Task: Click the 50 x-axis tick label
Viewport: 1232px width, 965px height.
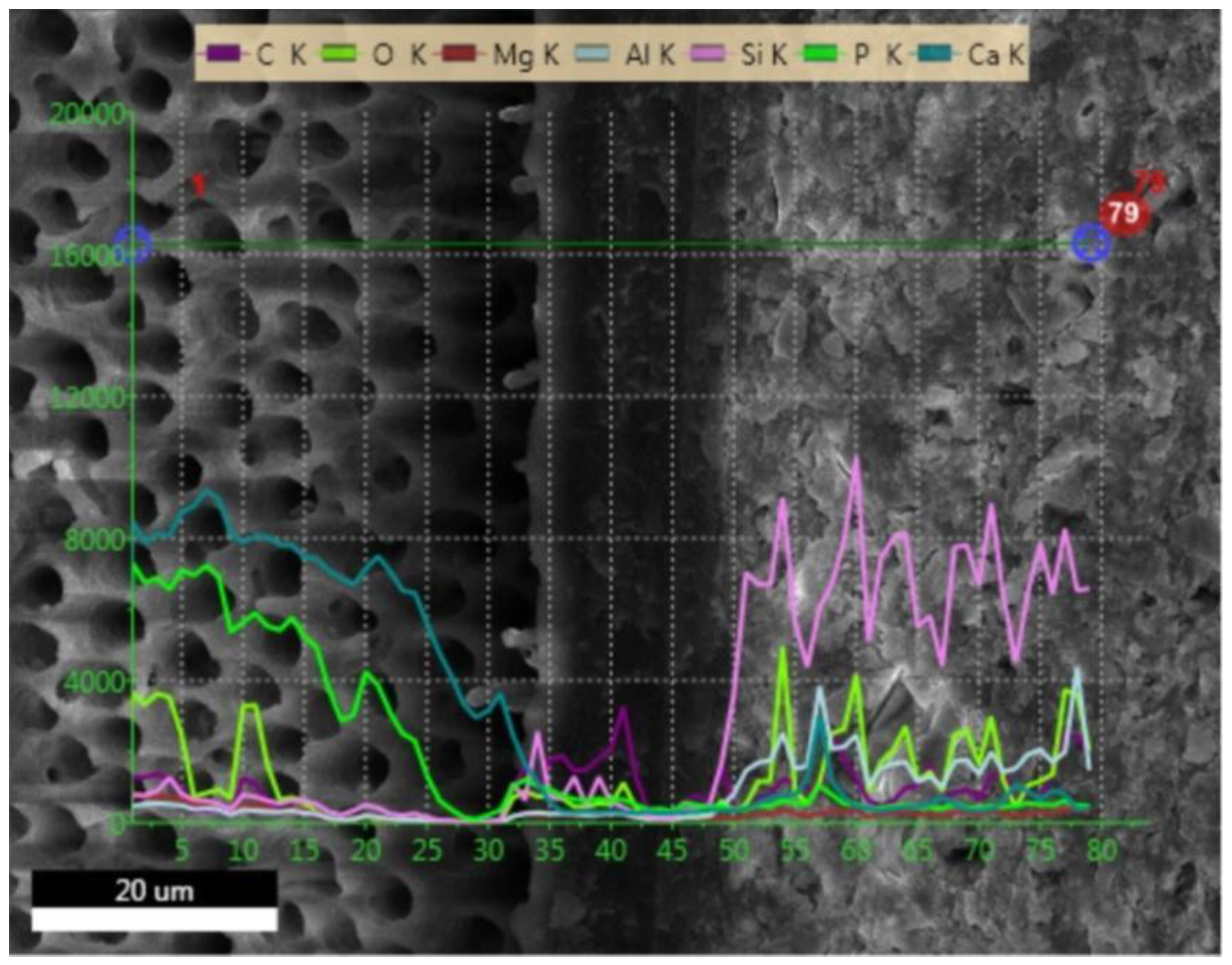Action: coord(734,851)
